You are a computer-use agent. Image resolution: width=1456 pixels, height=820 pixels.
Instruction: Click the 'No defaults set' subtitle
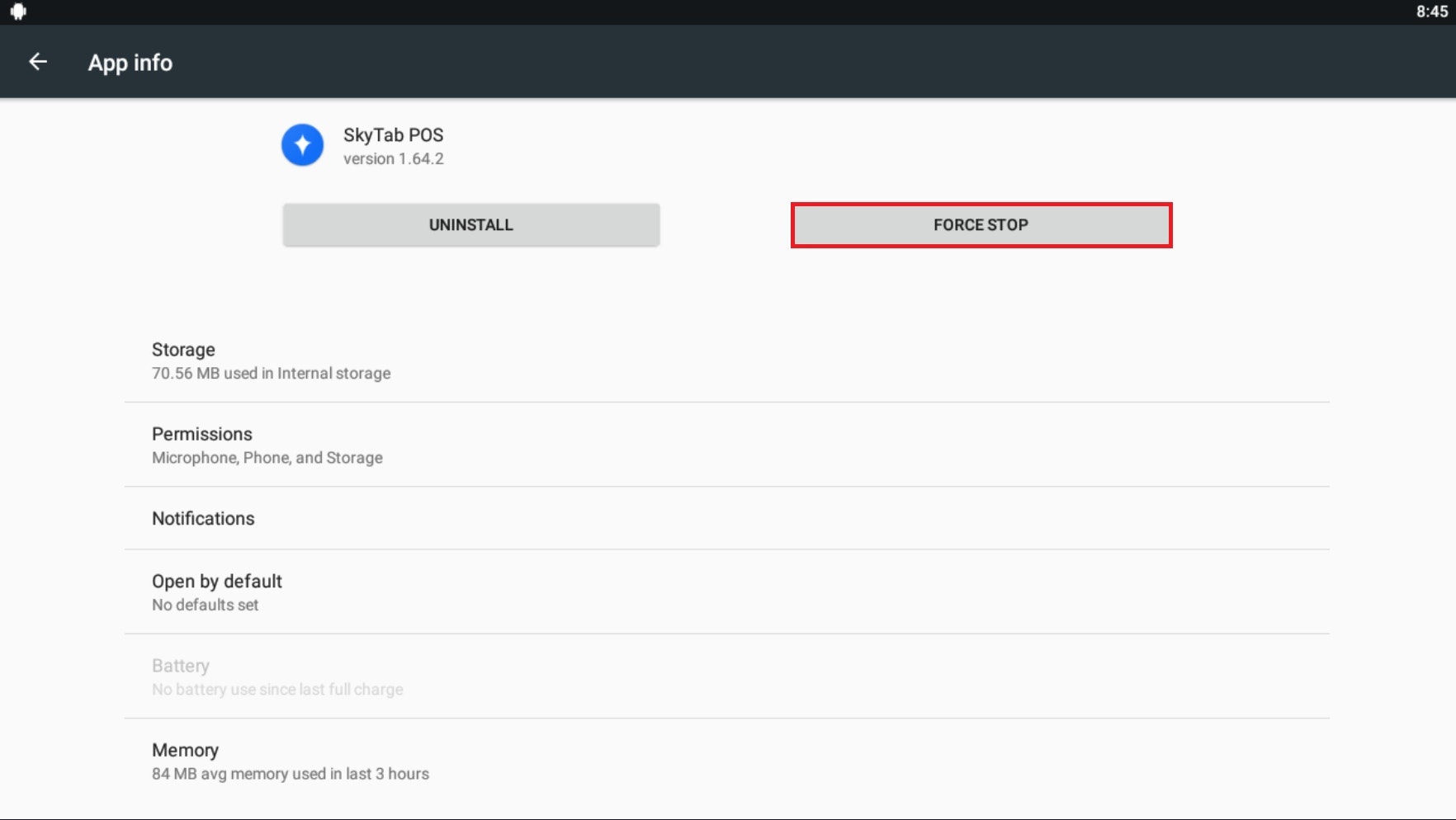[205, 606]
